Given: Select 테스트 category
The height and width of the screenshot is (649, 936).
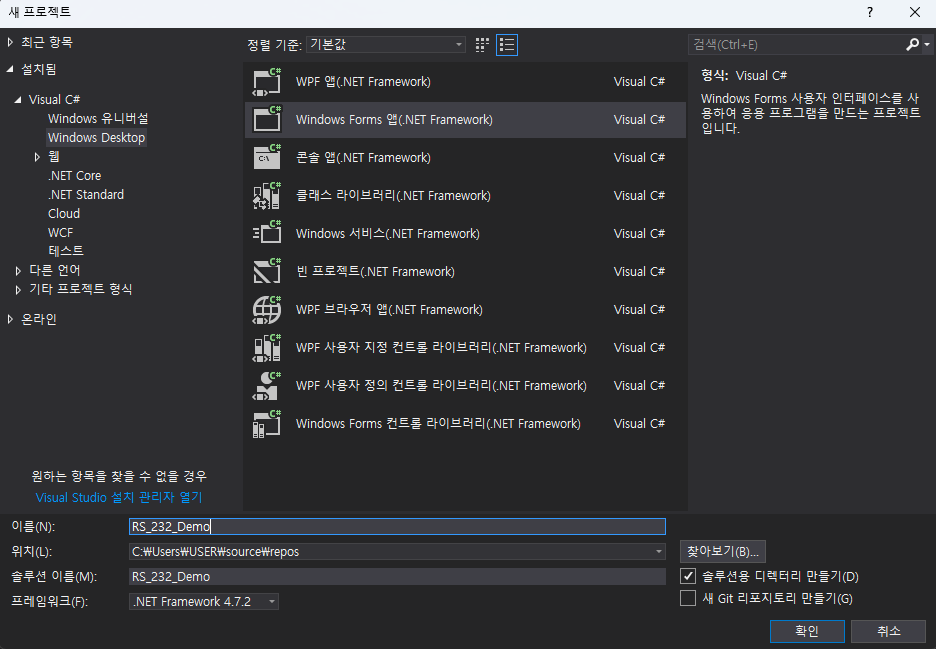Looking at the screenshot, I should (66, 251).
